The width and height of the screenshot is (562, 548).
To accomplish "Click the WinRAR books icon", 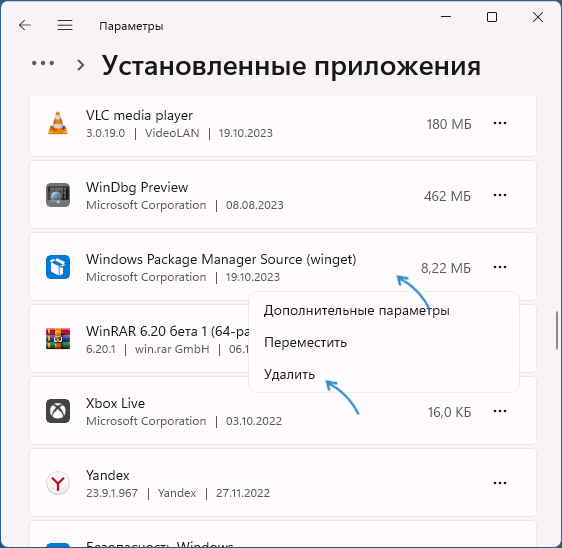I will [58, 339].
